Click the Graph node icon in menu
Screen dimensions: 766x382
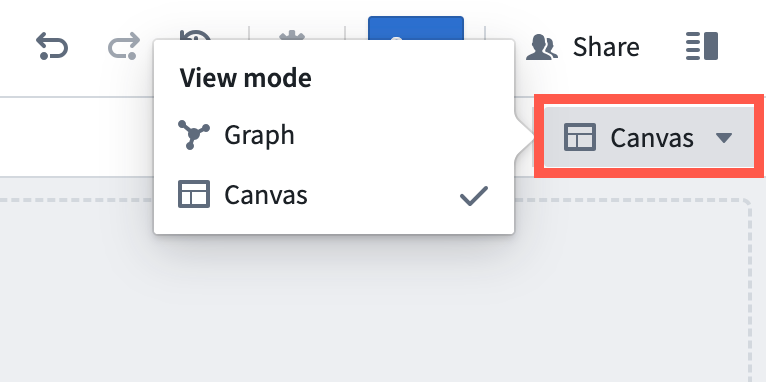coord(193,134)
